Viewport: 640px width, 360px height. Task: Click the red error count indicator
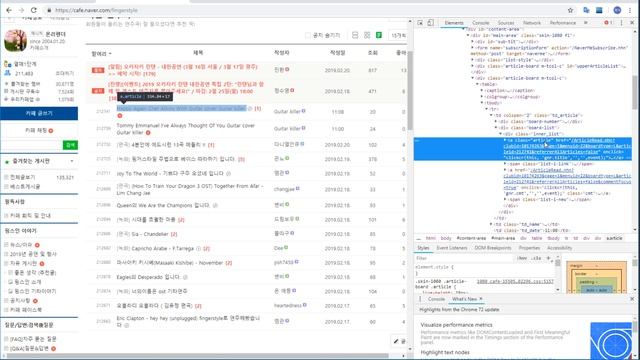(608, 23)
